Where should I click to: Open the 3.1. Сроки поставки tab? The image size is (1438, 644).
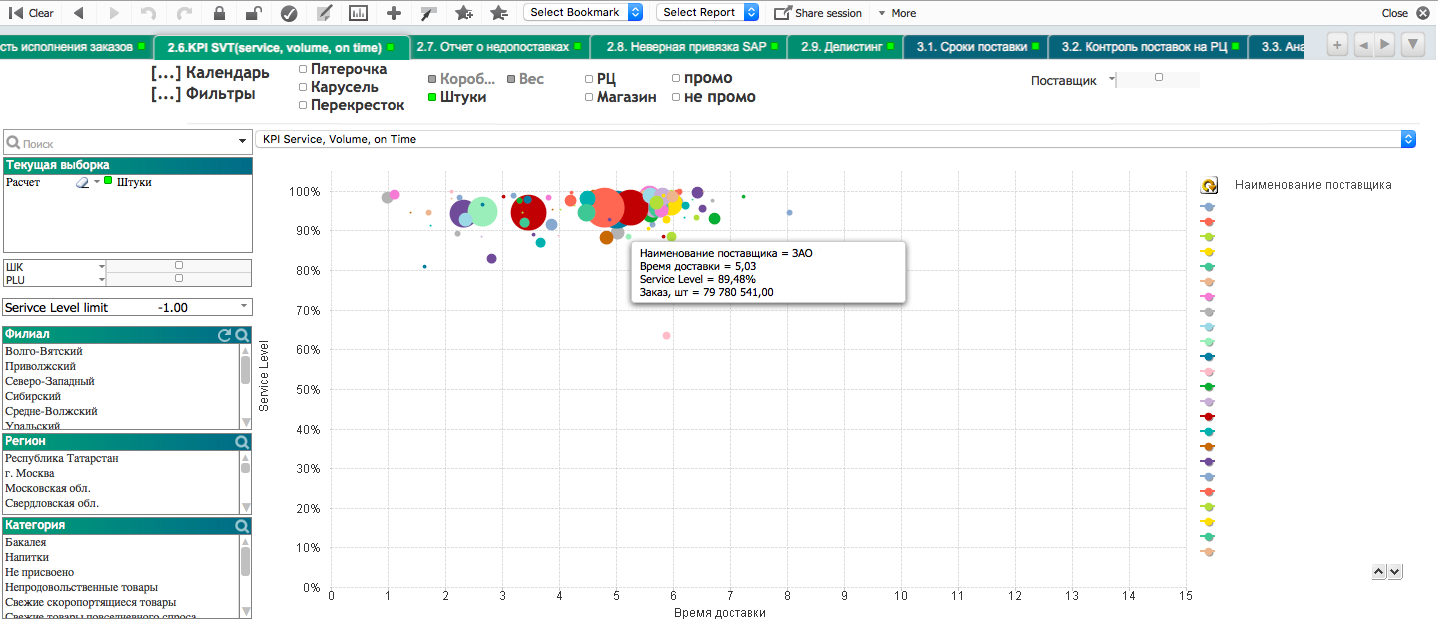[x=972, y=47]
